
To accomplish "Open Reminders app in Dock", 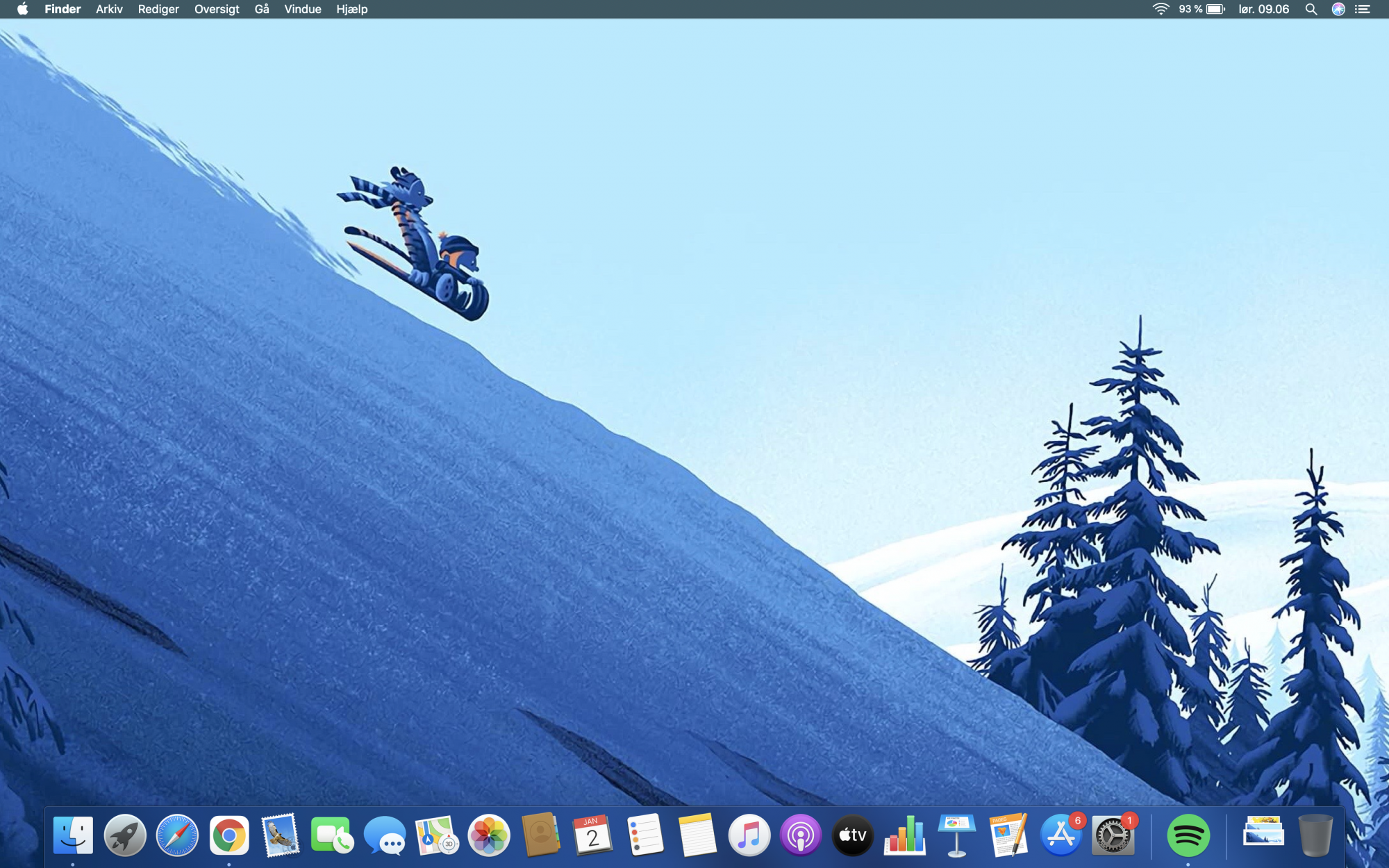I will pos(645,835).
